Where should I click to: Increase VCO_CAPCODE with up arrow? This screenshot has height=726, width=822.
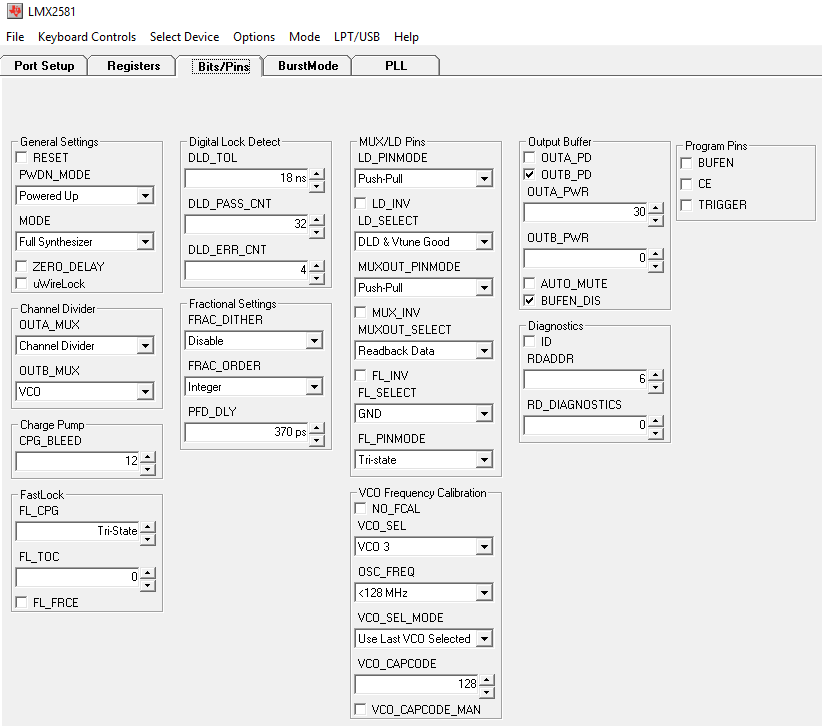[486, 680]
